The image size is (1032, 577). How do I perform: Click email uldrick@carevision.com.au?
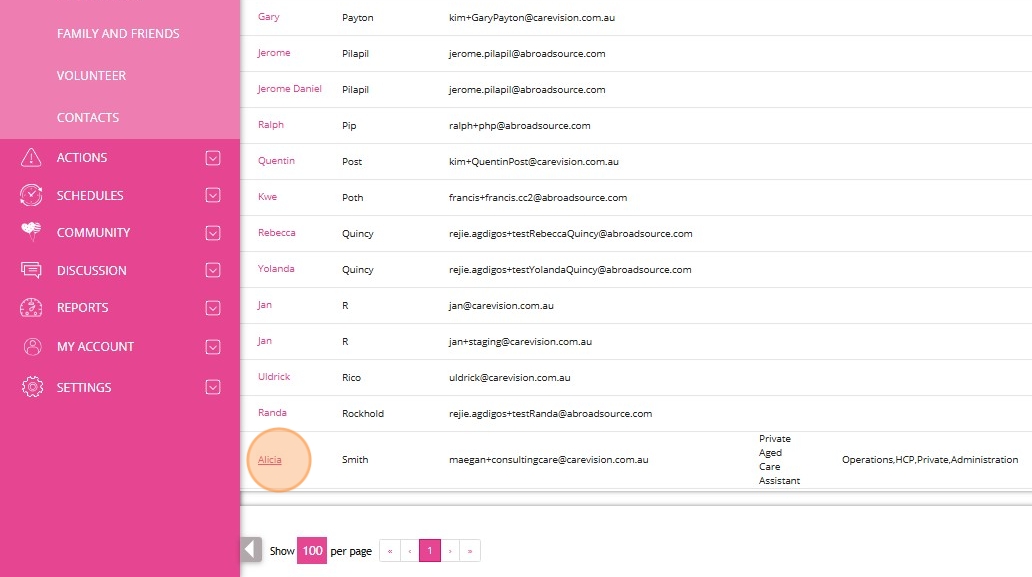[x=509, y=378]
